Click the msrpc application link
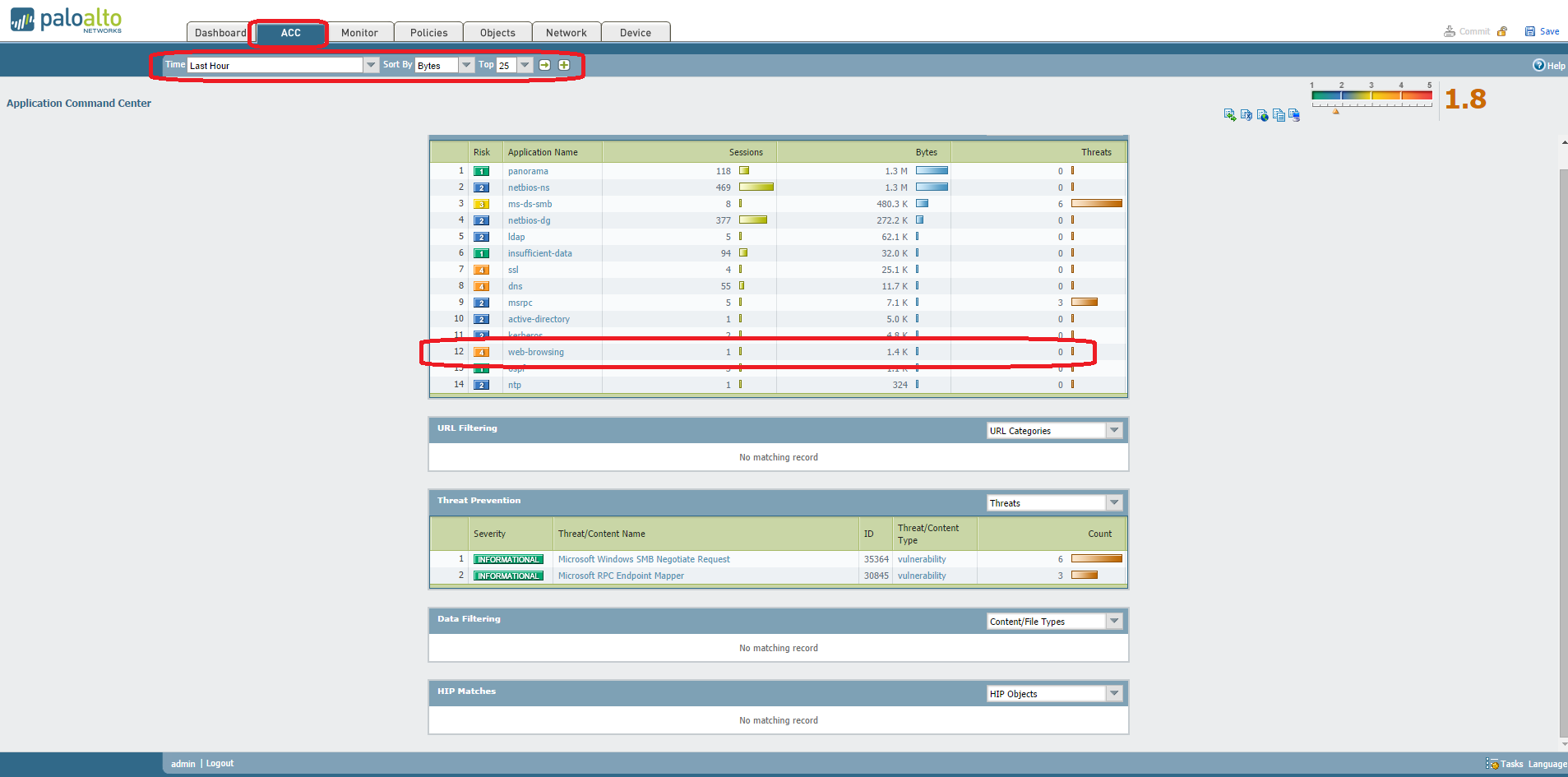1568x777 pixels. click(520, 303)
